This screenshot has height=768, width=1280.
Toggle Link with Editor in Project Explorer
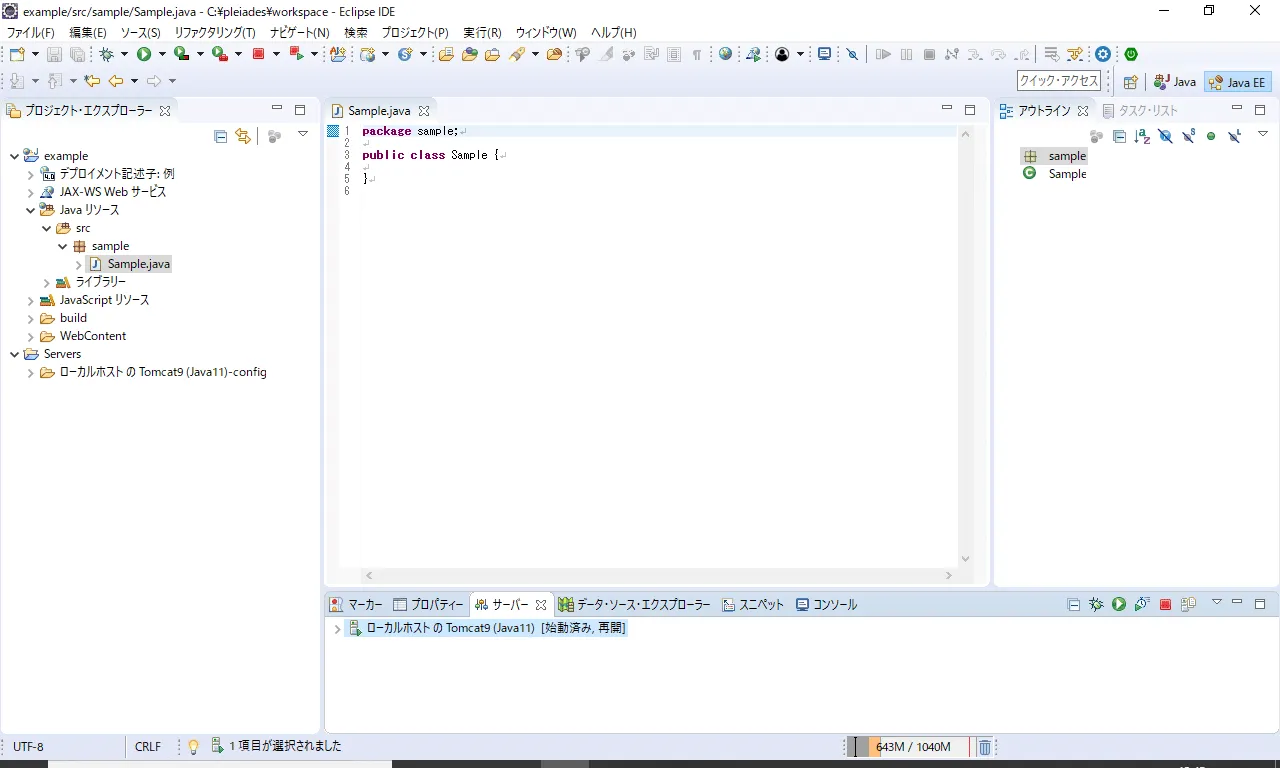point(243,136)
